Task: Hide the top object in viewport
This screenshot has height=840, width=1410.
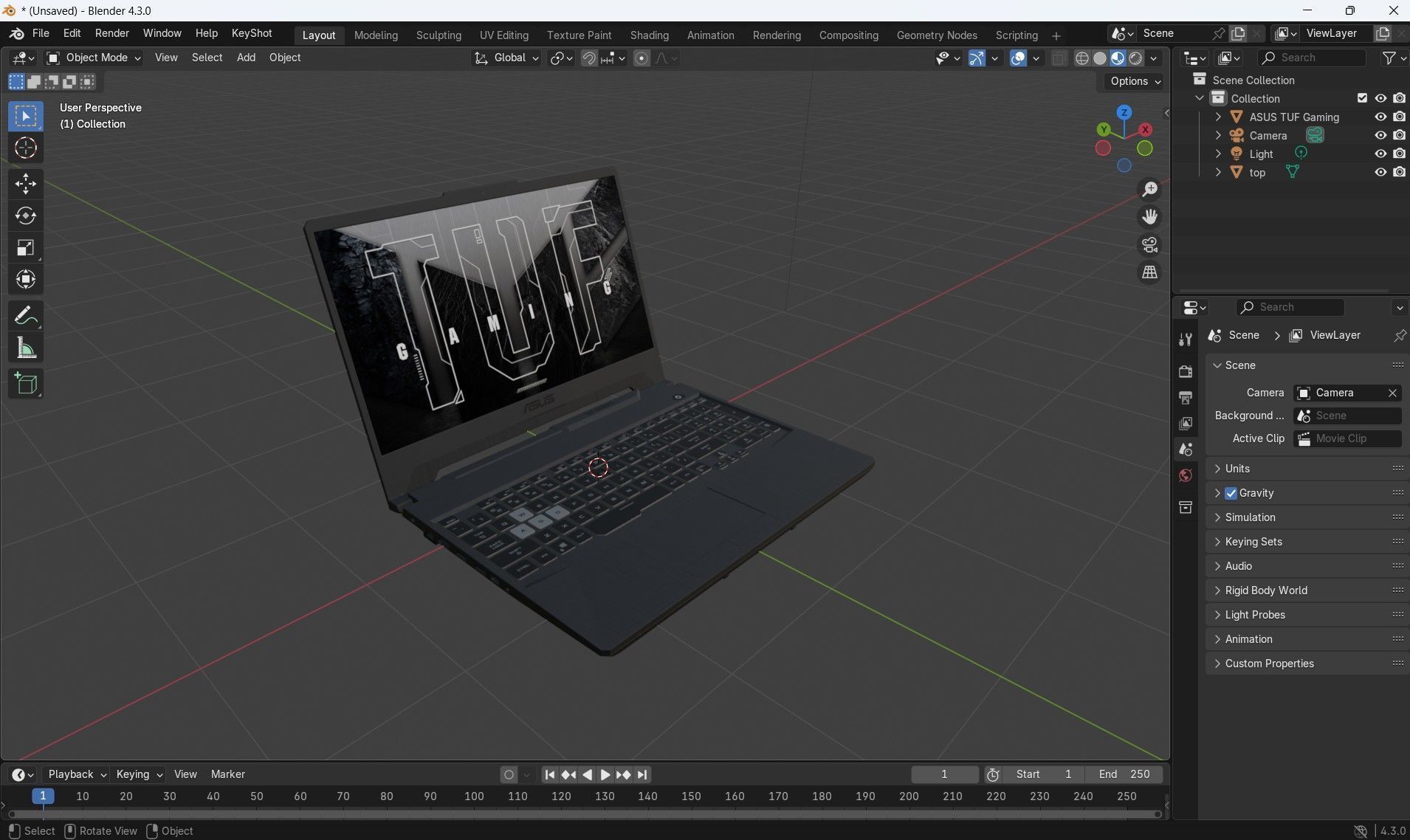Action: [x=1380, y=172]
